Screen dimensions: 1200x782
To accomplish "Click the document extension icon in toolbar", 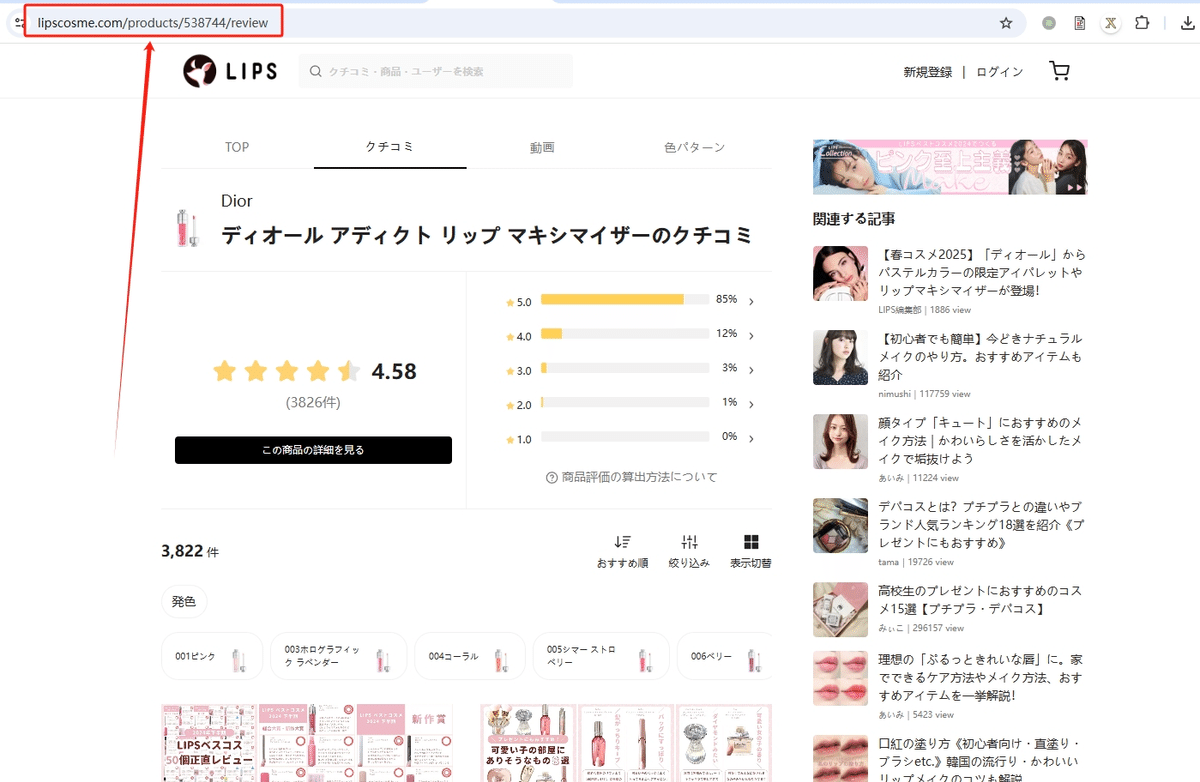I will [x=1080, y=23].
